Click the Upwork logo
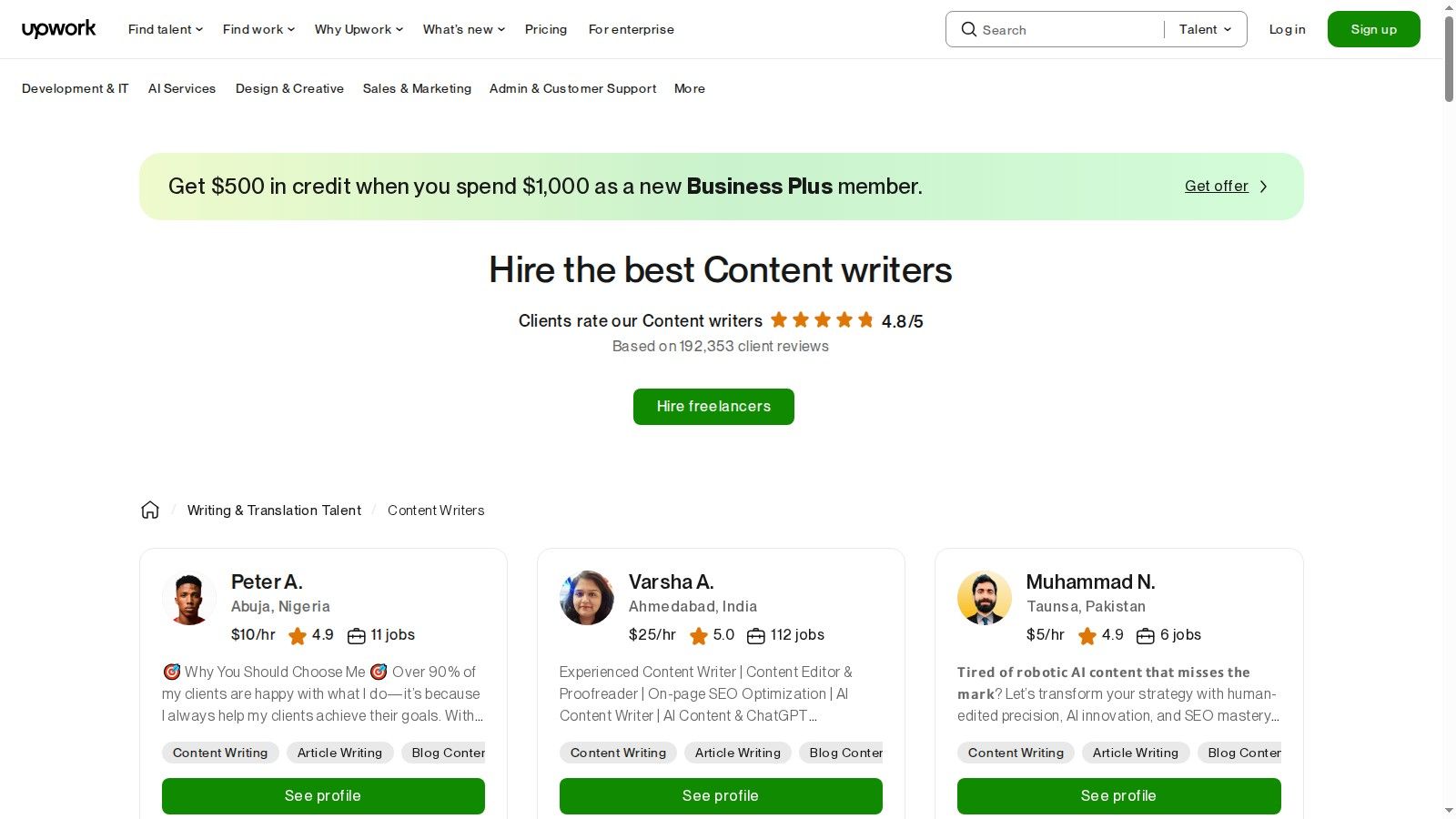The height and width of the screenshot is (819, 1456). [58, 28]
